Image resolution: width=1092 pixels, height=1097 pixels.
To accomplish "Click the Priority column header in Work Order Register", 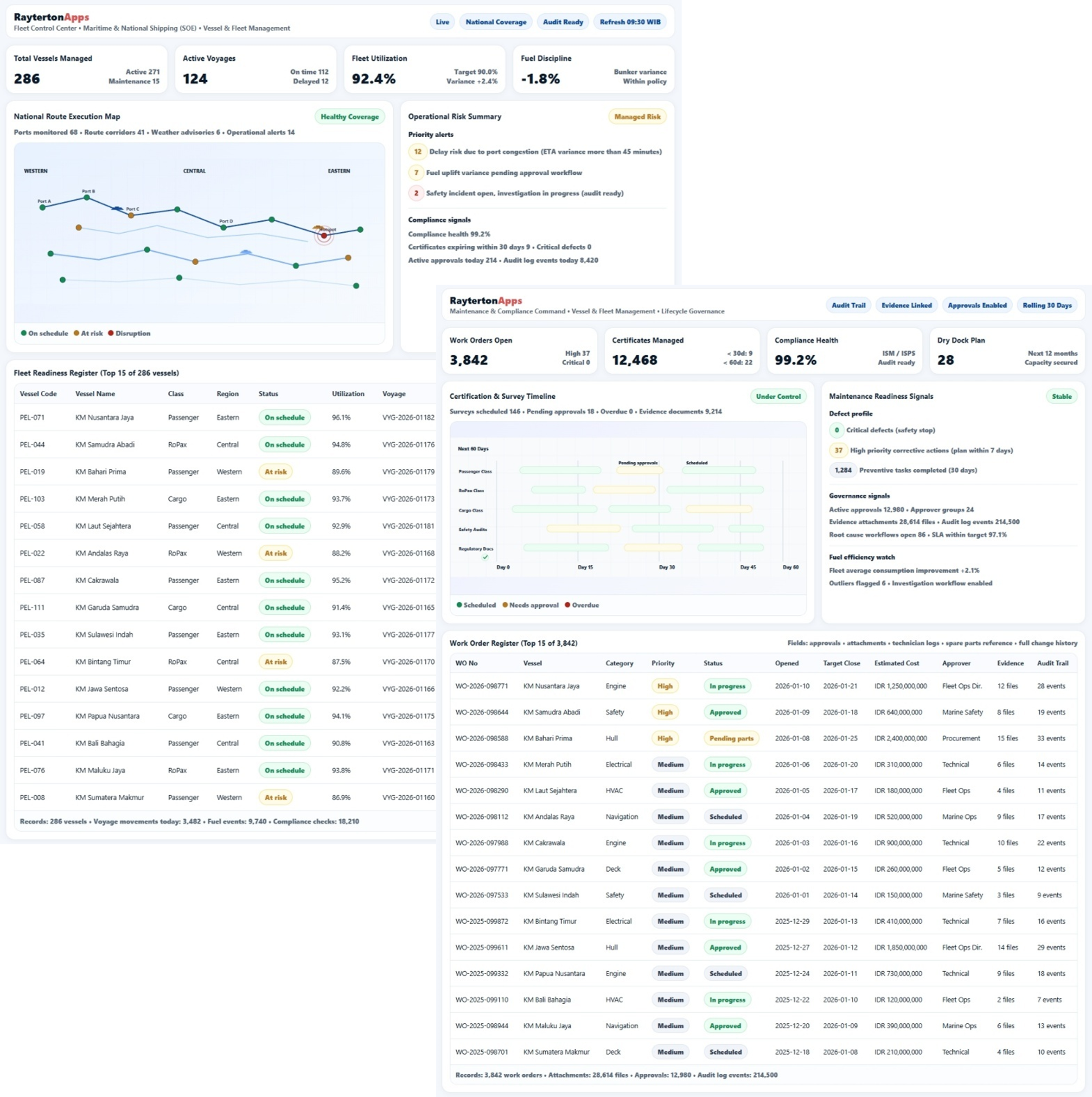I will coord(663,663).
